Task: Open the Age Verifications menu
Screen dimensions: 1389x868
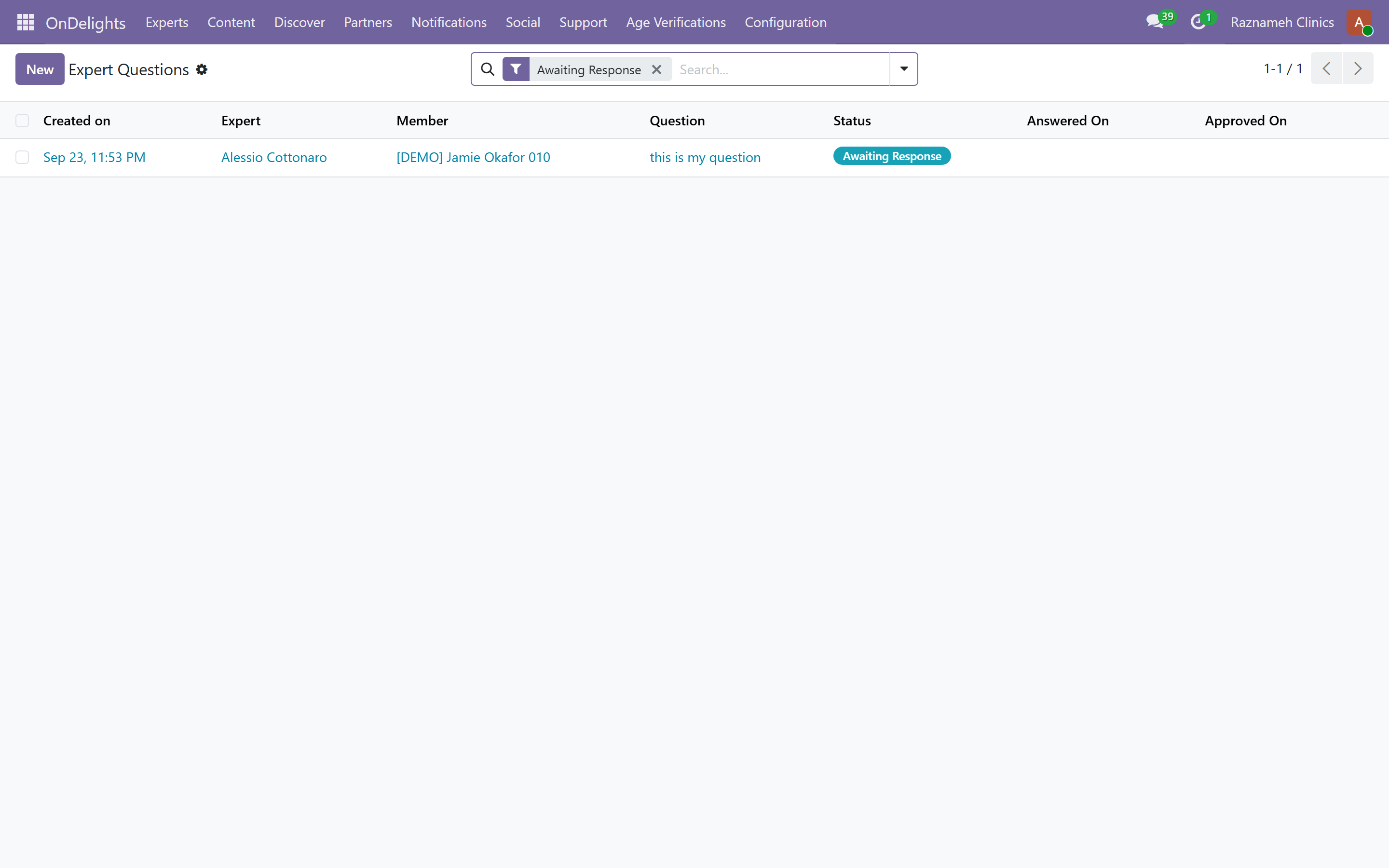Action: (676, 22)
